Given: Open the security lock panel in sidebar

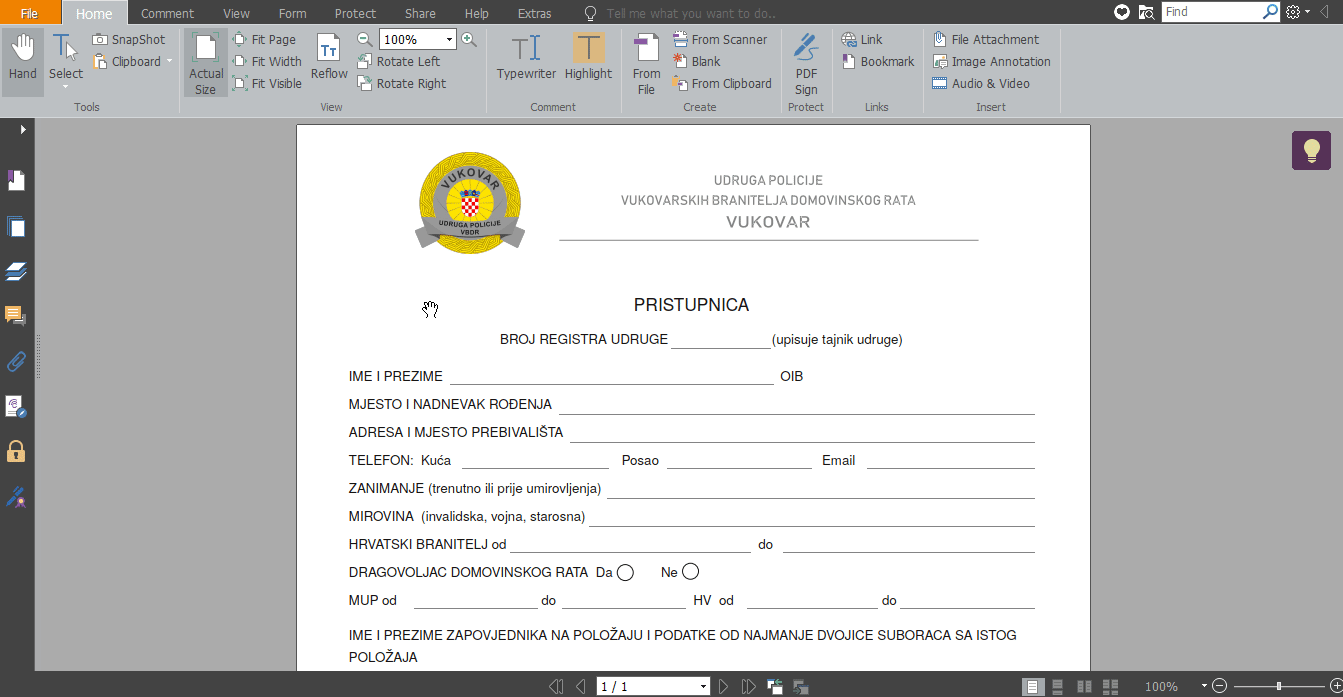Looking at the screenshot, I should [x=16, y=451].
